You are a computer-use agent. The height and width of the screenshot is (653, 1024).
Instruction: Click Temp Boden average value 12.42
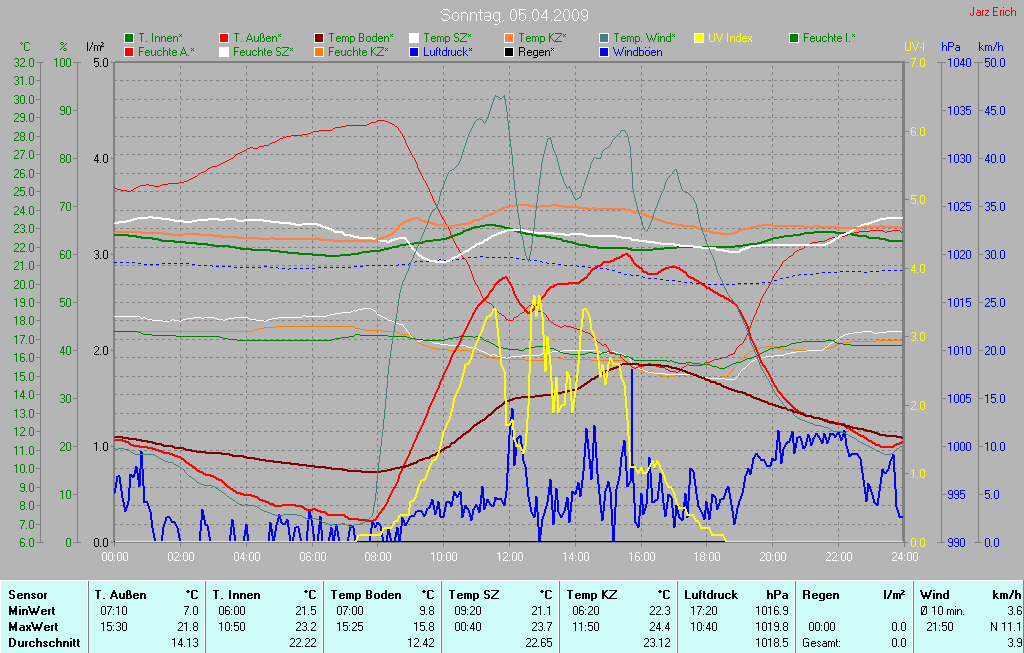click(420, 643)
